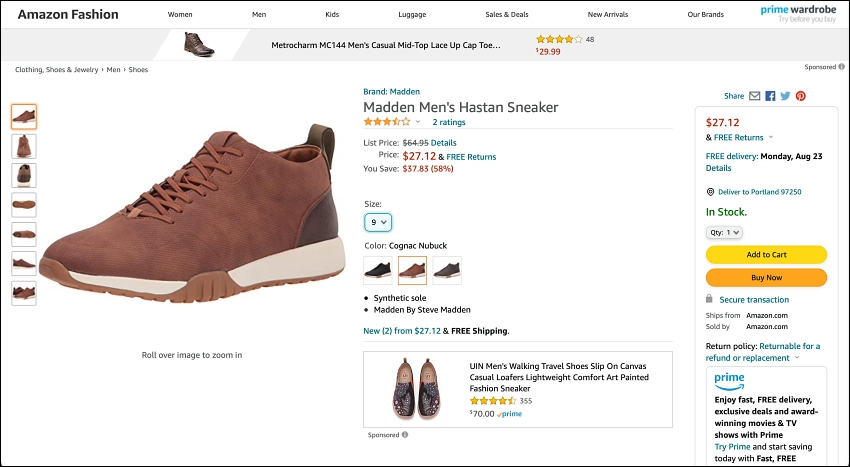850x467 pixels.
Task: Open the Women menu
Action: pyautogui.click(x=180, y=15)
